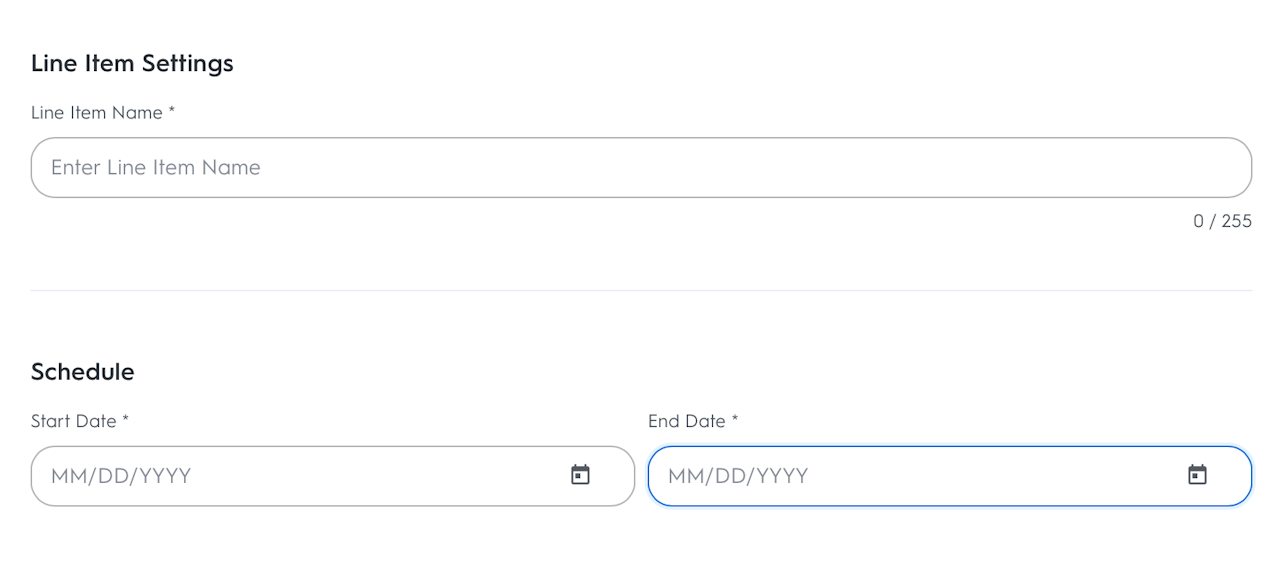
Task: Click the "Line Item Name" field label
Action: [x=97, y=113]
